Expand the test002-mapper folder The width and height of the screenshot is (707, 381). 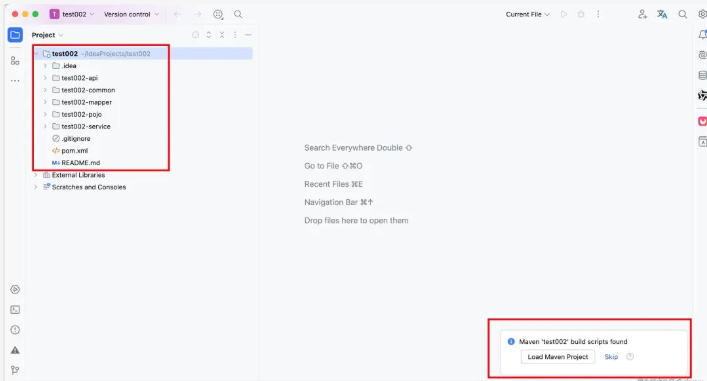point(45,102)
